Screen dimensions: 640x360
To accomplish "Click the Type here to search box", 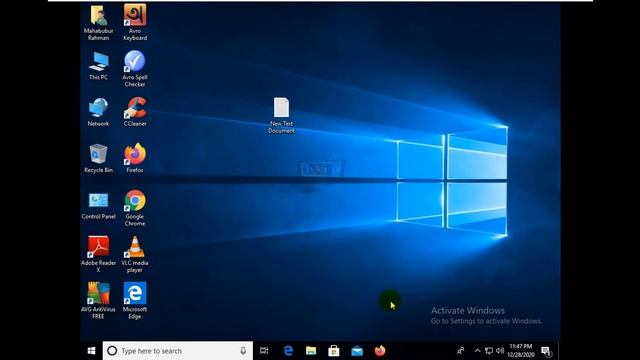I will [178, 351].
